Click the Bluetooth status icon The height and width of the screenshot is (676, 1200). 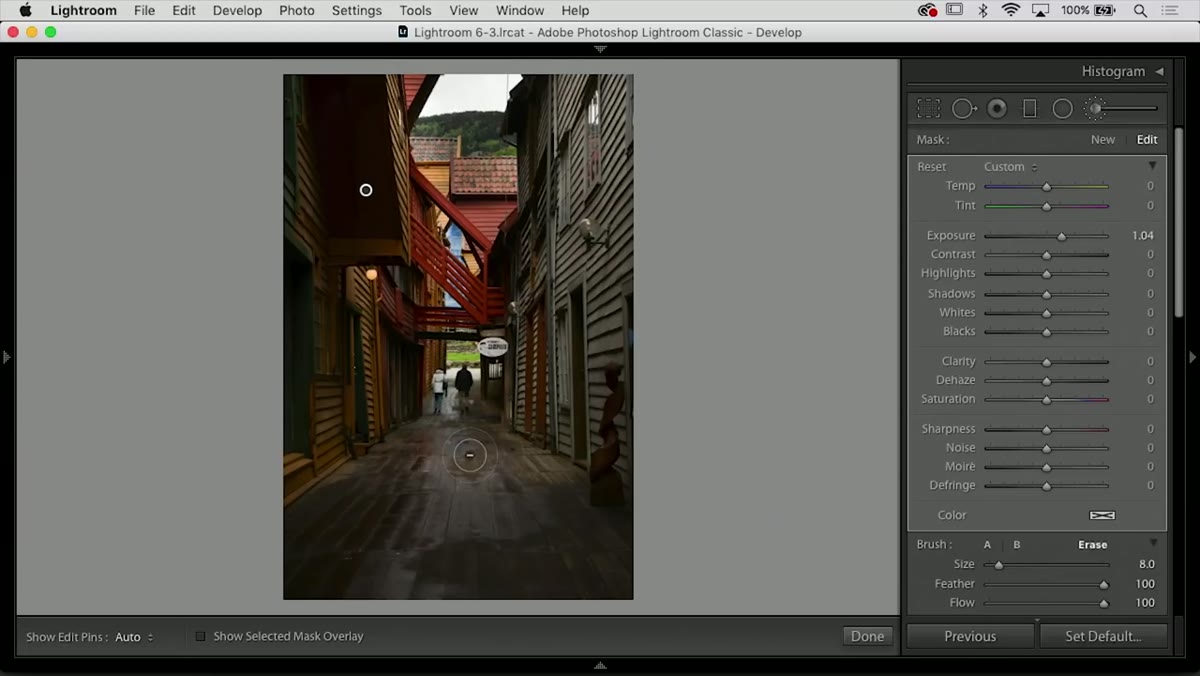[983, 10]
